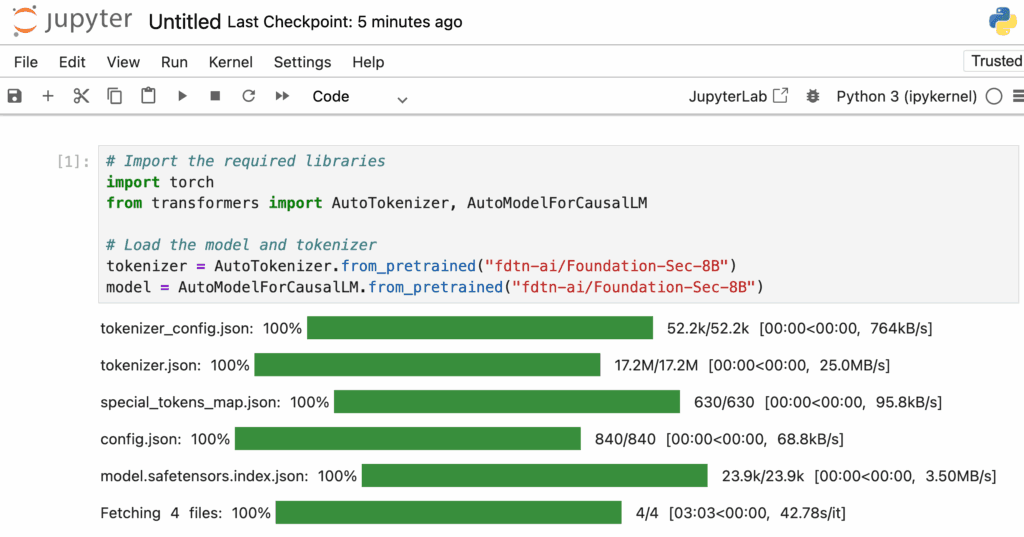The height and width of the screenshot is (537, 1024).
Task: Restart the kernel with the circular arrow icon
Action: pyautogui.click(x=248, y=96)
